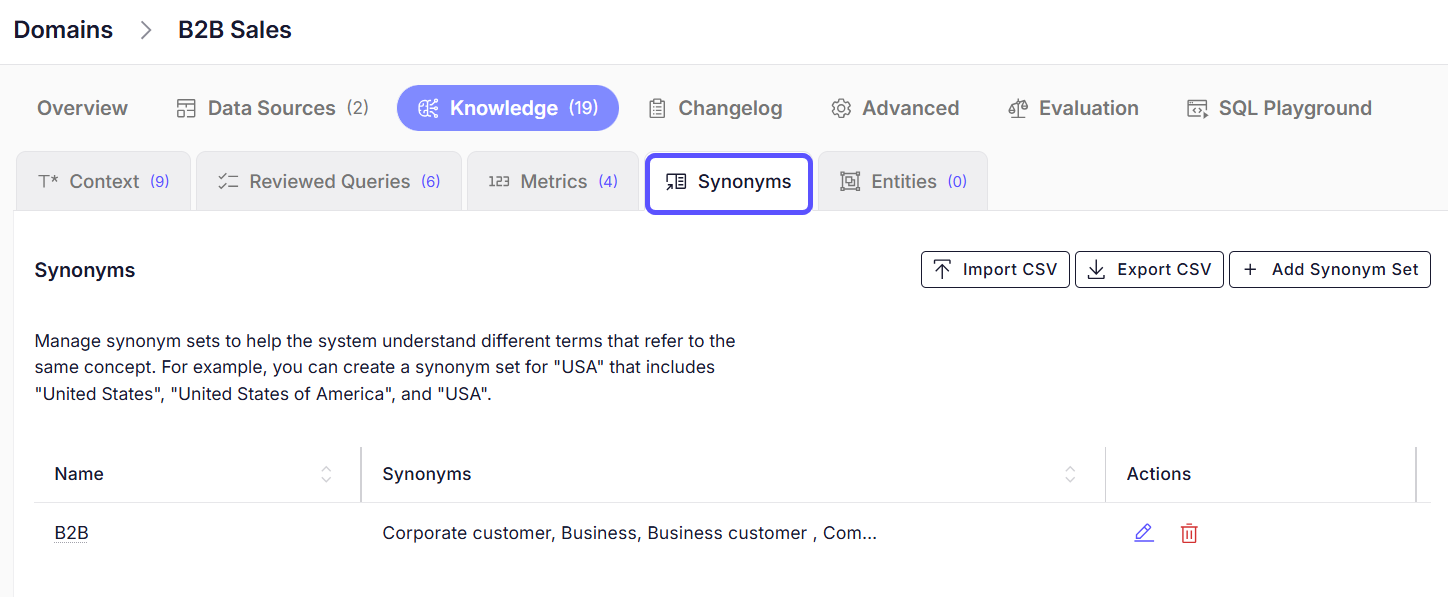
Task: Open the B2B synonym set link
Action: point(71,533)
